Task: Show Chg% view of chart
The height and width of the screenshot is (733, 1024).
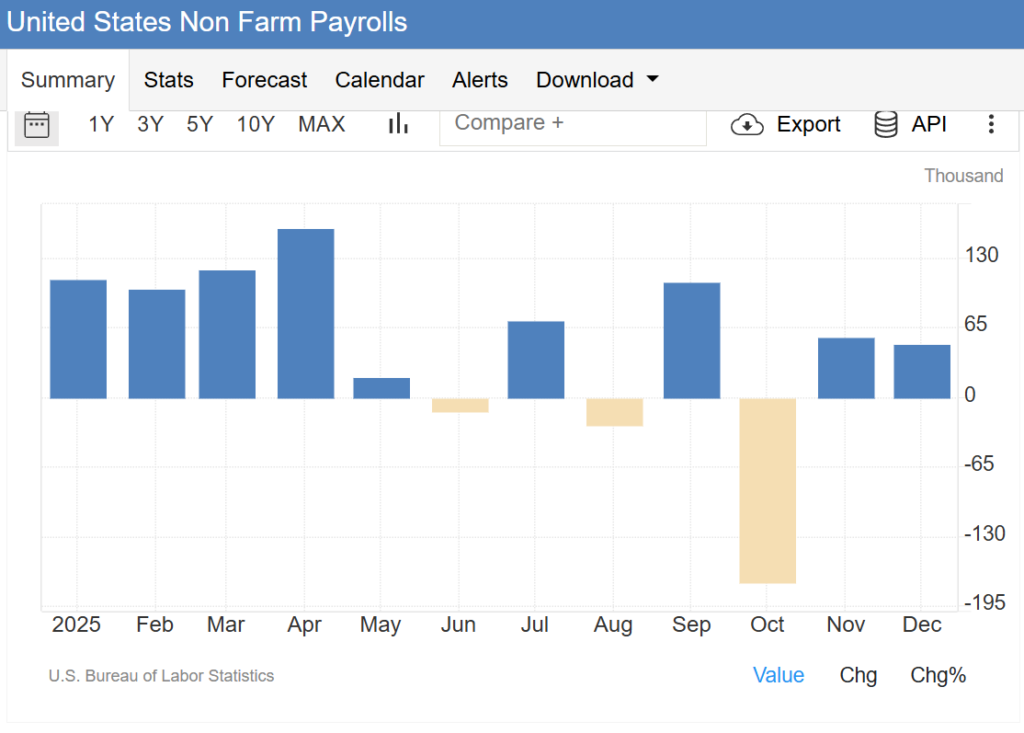Action: coord(938,675)
